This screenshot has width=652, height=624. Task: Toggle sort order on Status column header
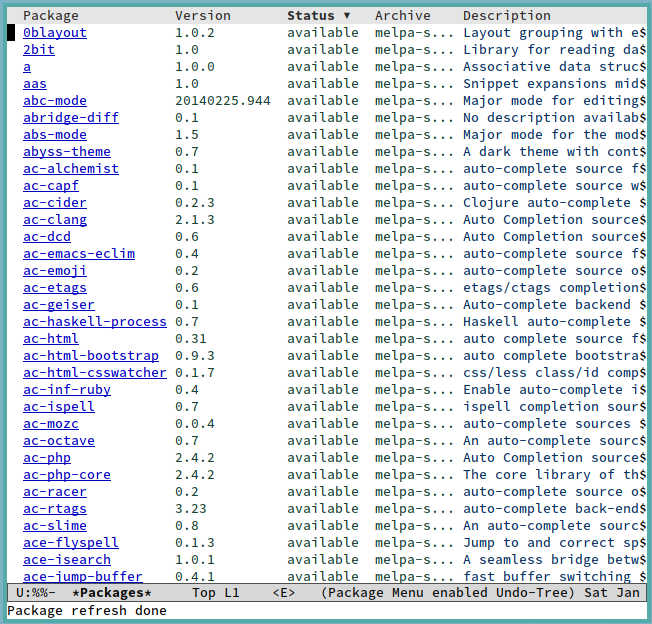click(319, 16)
